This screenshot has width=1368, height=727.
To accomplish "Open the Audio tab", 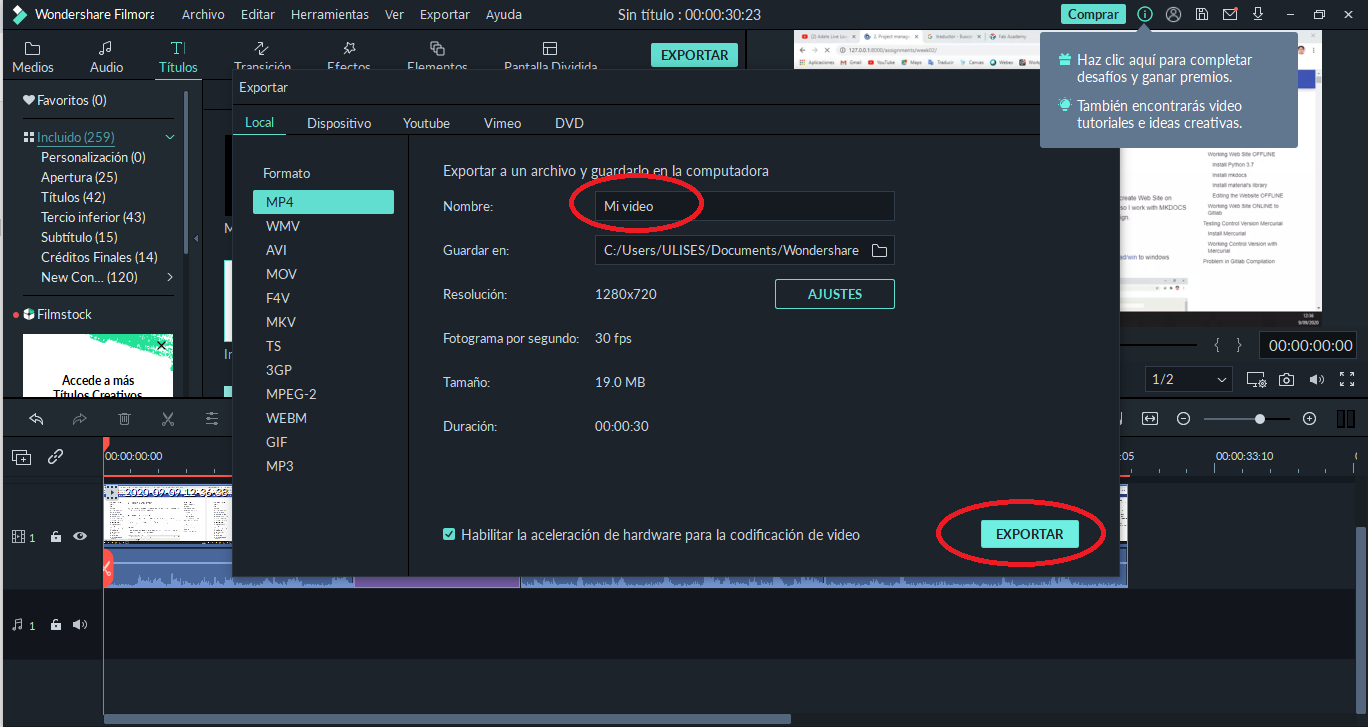I will (x=107, y=58).
